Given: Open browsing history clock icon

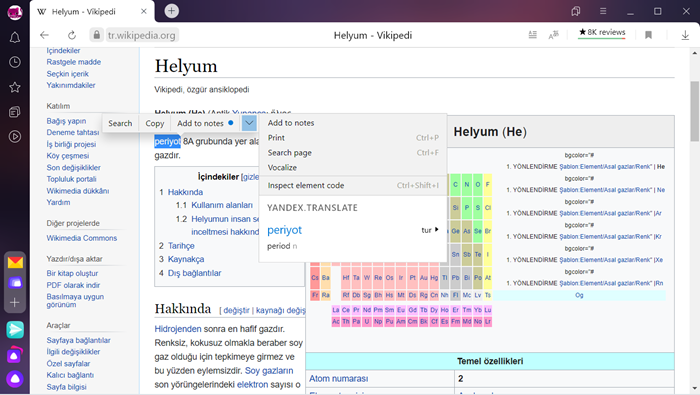Looking at the screenshot, I should pyautogui.click(x=15, y=62).
